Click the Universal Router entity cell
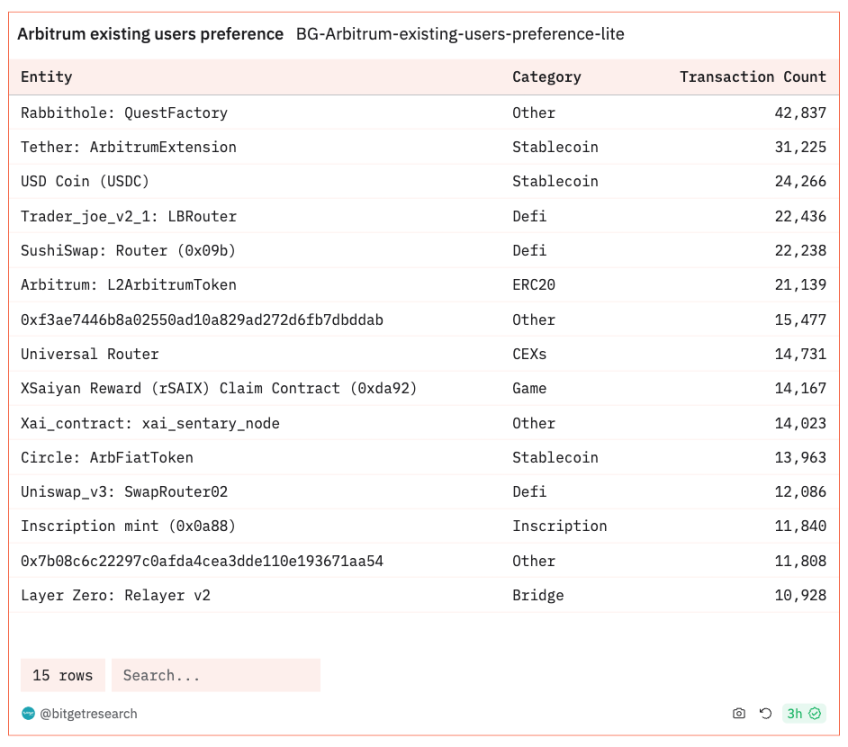This screenshot has width=848, height=747. pos(90,354)
